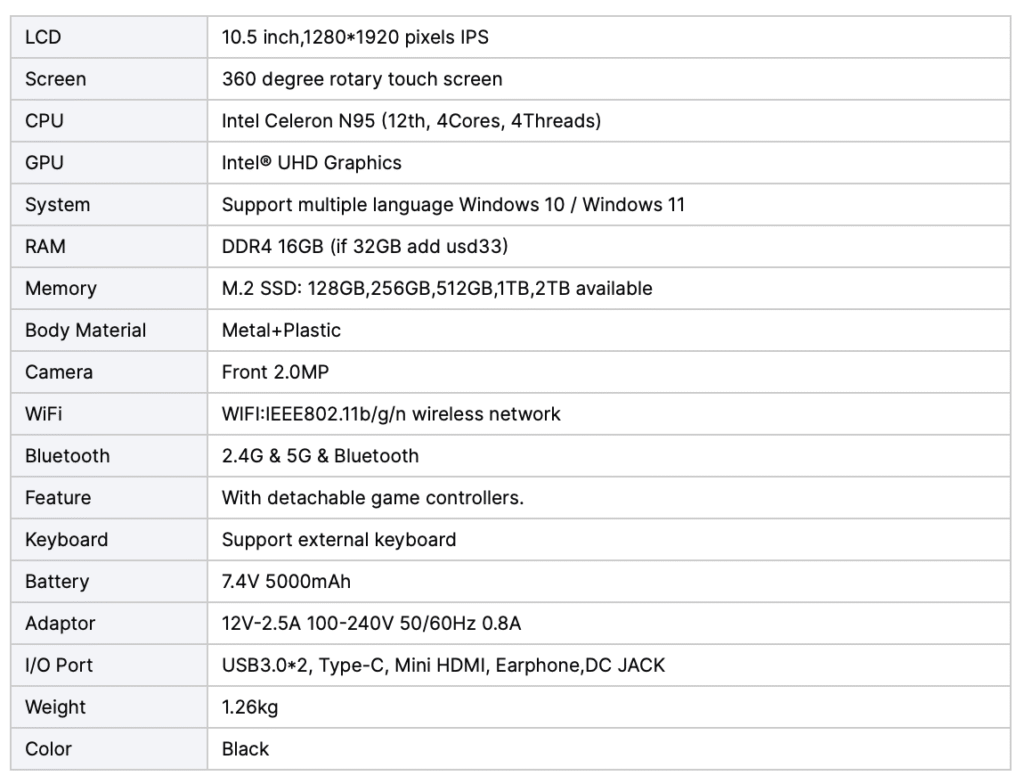The width and height of the screenshot is (1024, 784).
Task: Click the detachable game controllers text
Action: (x=372, y=498)
